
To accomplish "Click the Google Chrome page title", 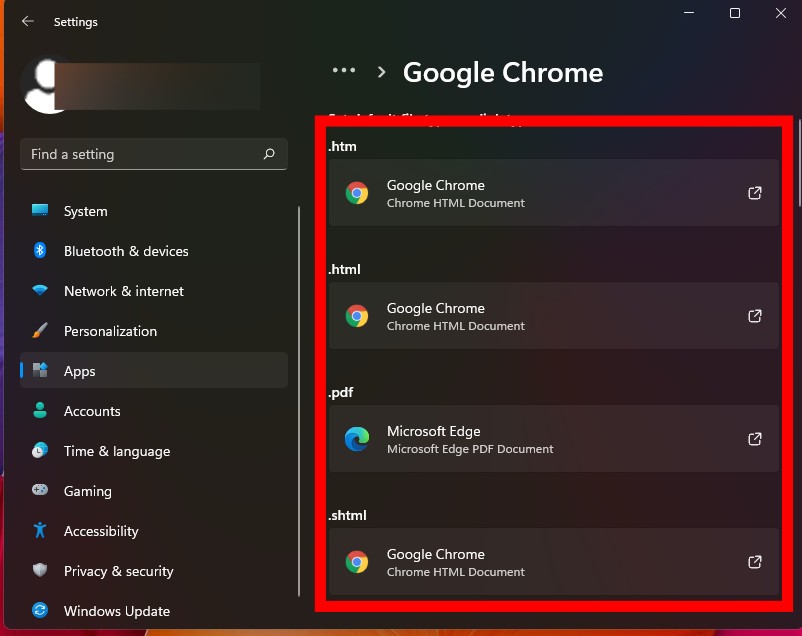I will [x=503, y=72].
